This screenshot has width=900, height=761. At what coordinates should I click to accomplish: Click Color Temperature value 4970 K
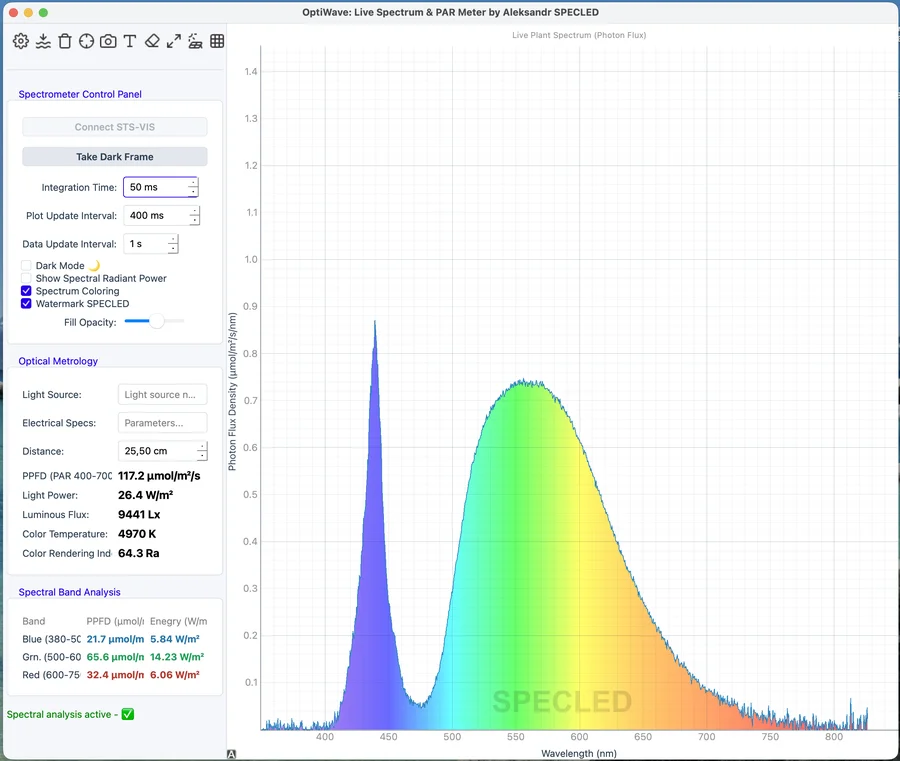(x=137, y=534)
